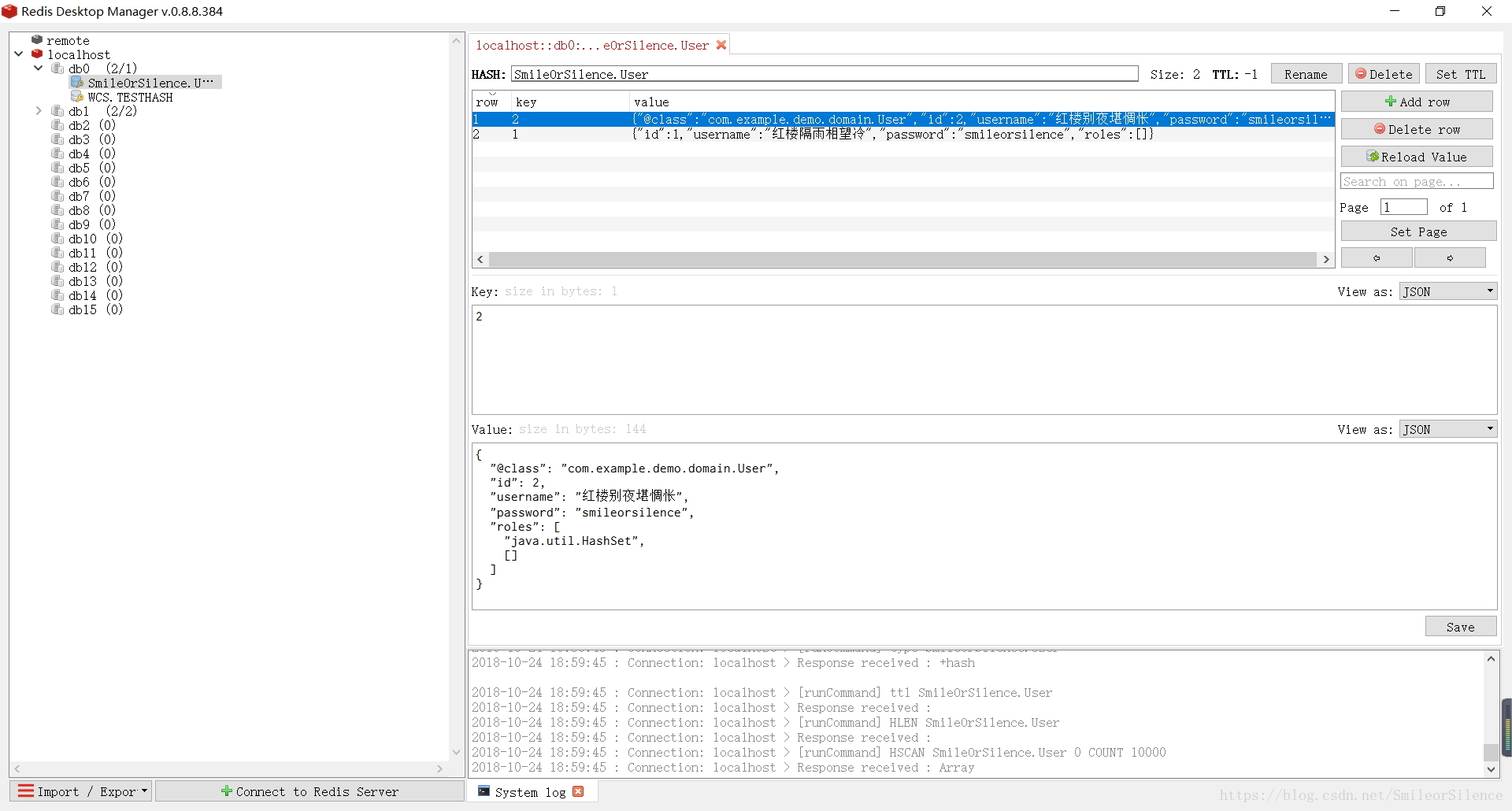Close the System log tab
The width and height of the screenshot is (1512, 811).
[579, 791]
